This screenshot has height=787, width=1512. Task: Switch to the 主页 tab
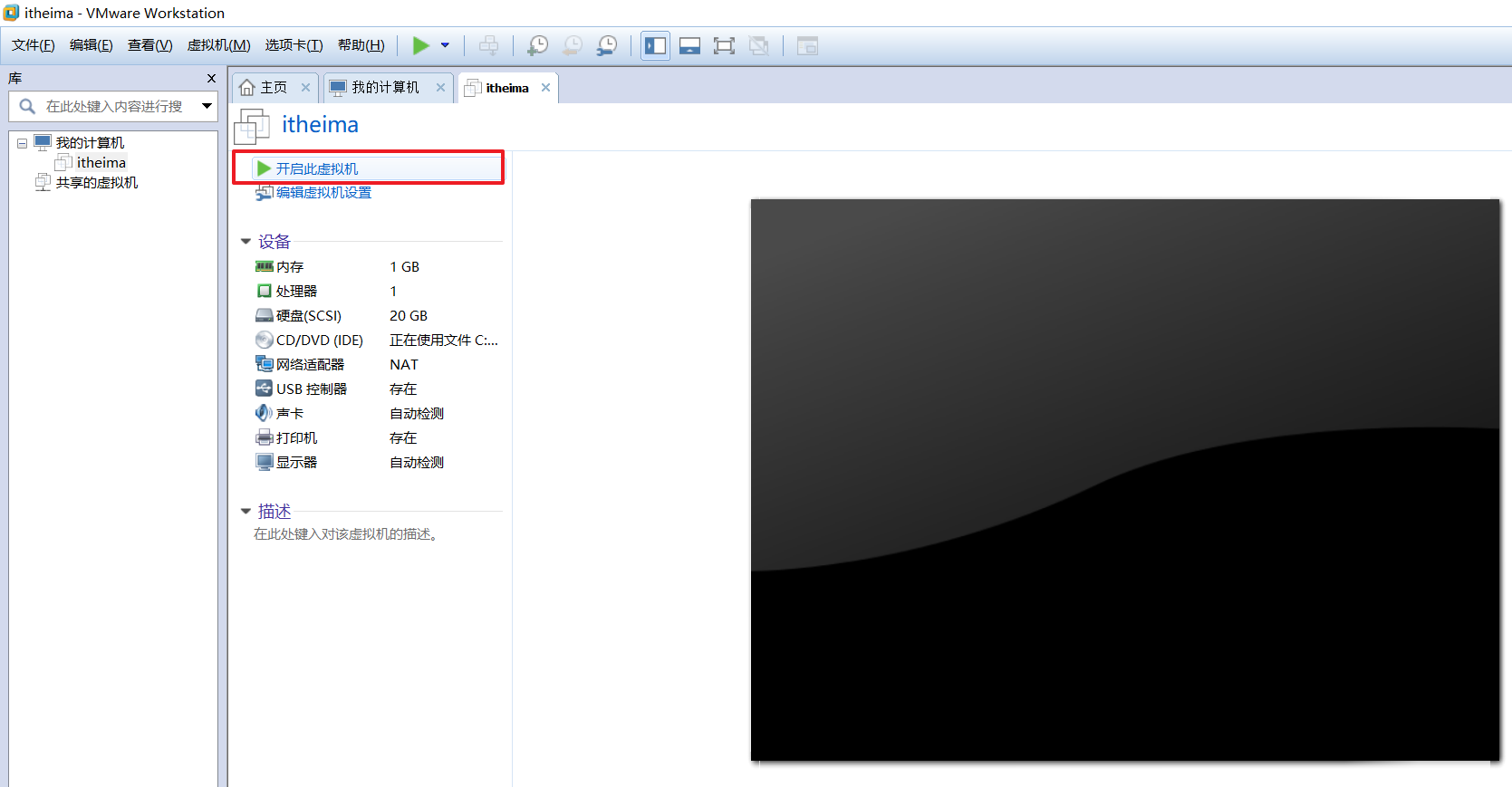coord(274,88)
